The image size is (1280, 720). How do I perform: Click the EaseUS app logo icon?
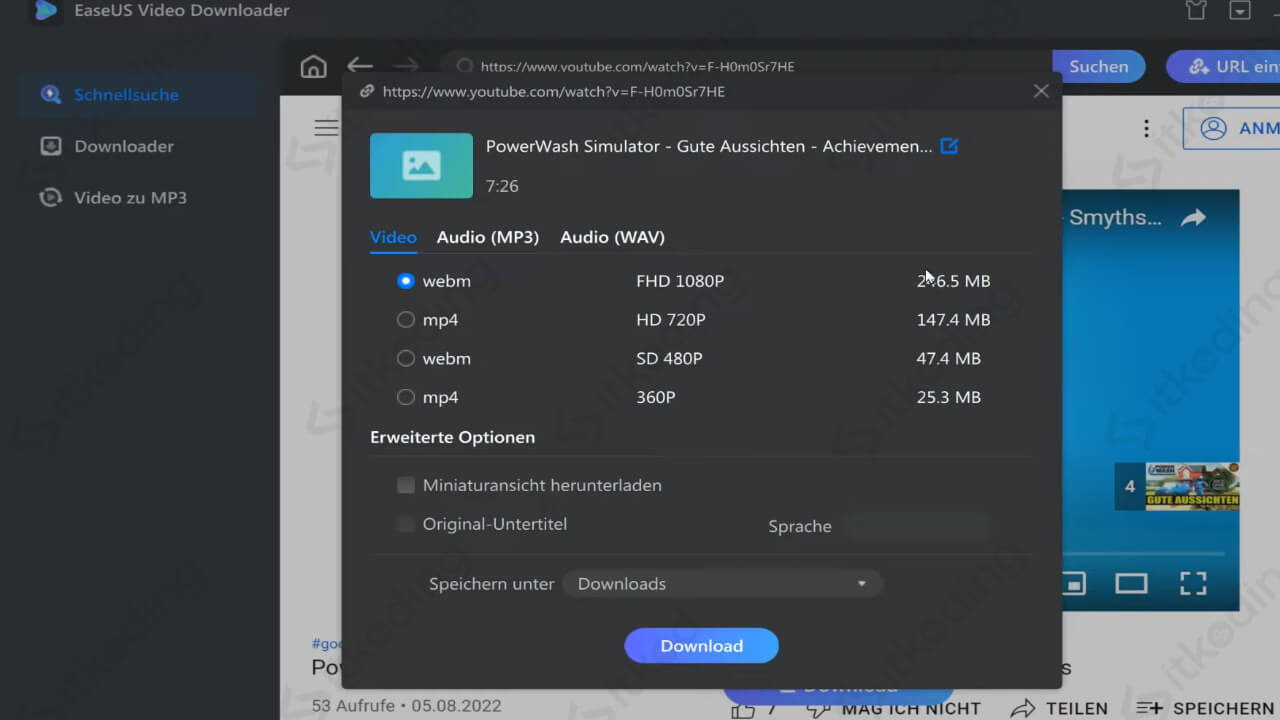[45, 11]
